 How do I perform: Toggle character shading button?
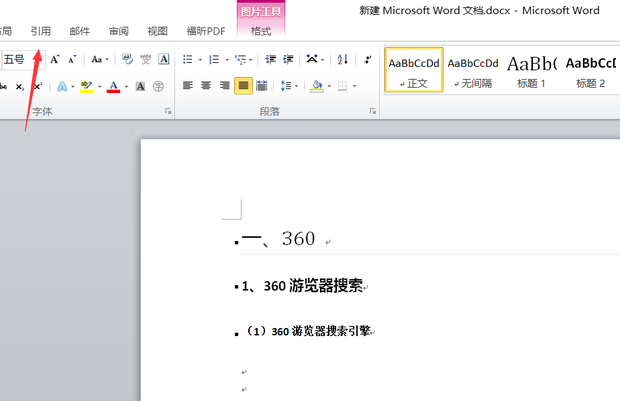point(141,86)
